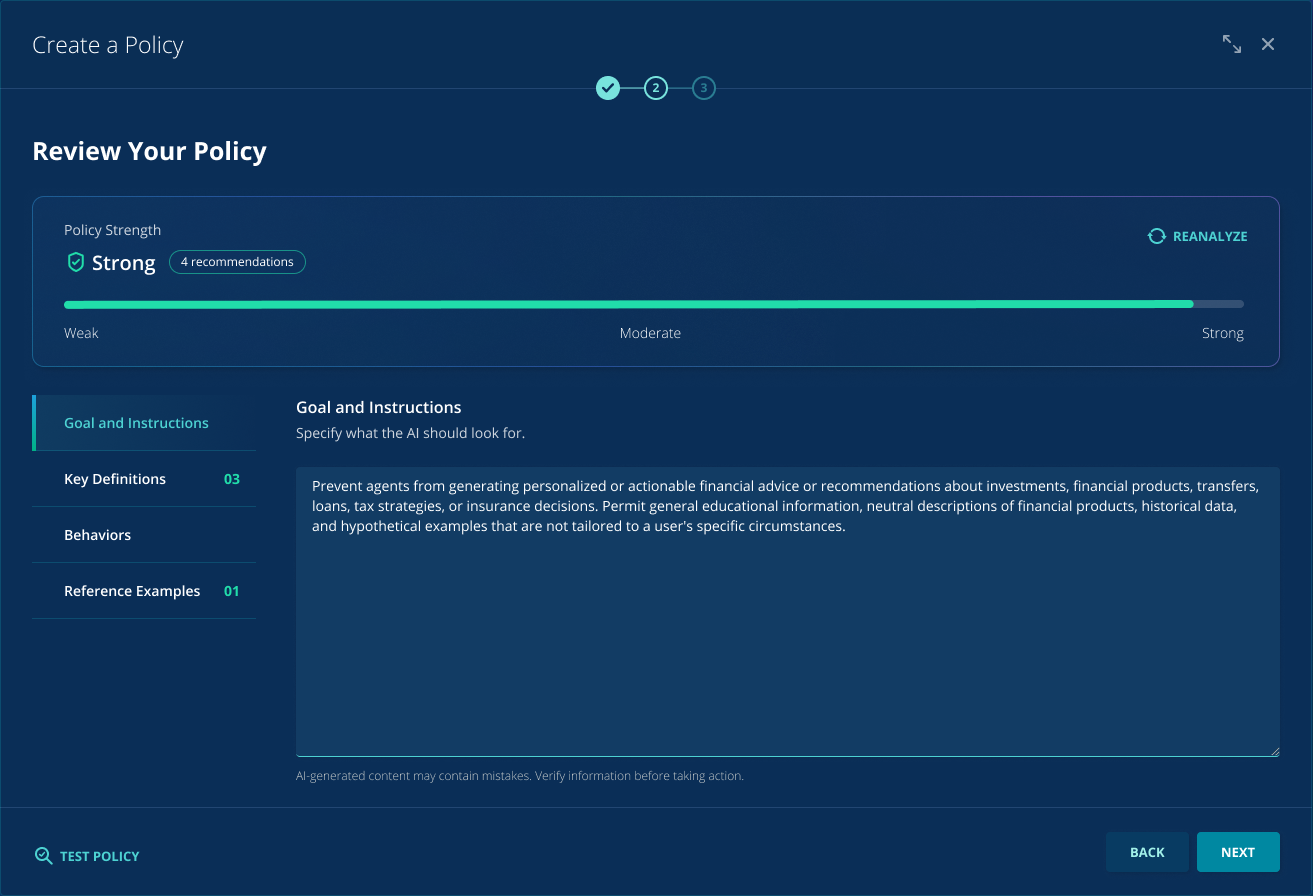The height and width of the screenshot is (896, 1313).
Task: Show the Reference Examples section
Action: coord(132,591)
